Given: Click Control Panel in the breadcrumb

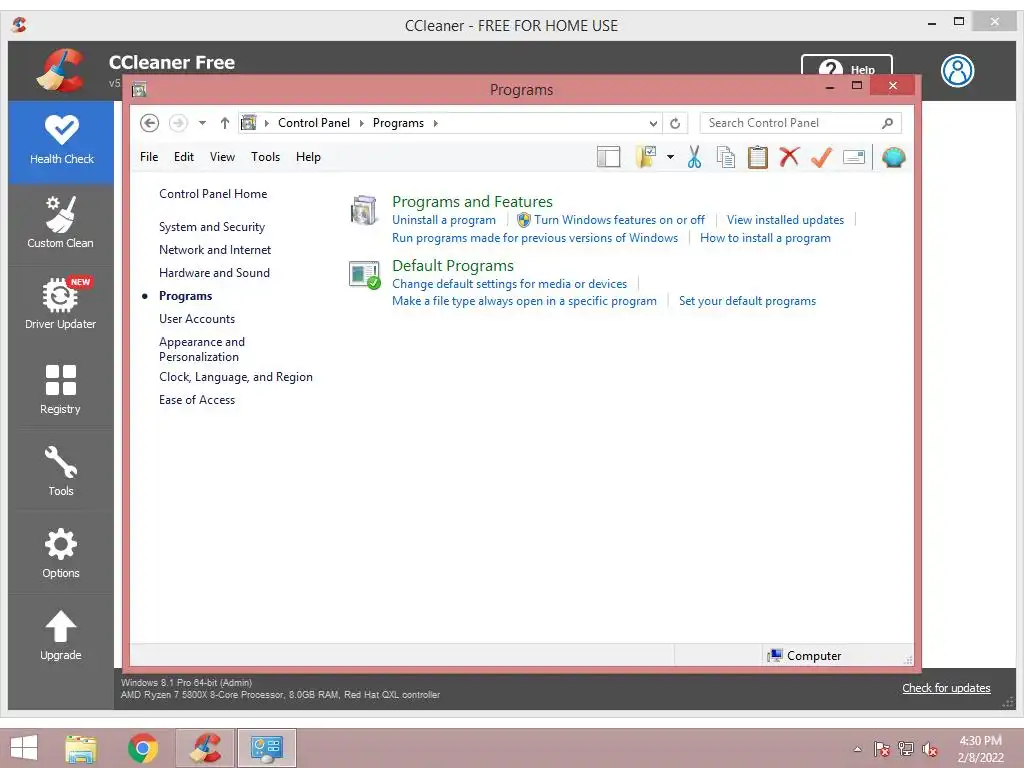Looking at the screenshot, I should point(313,123).
